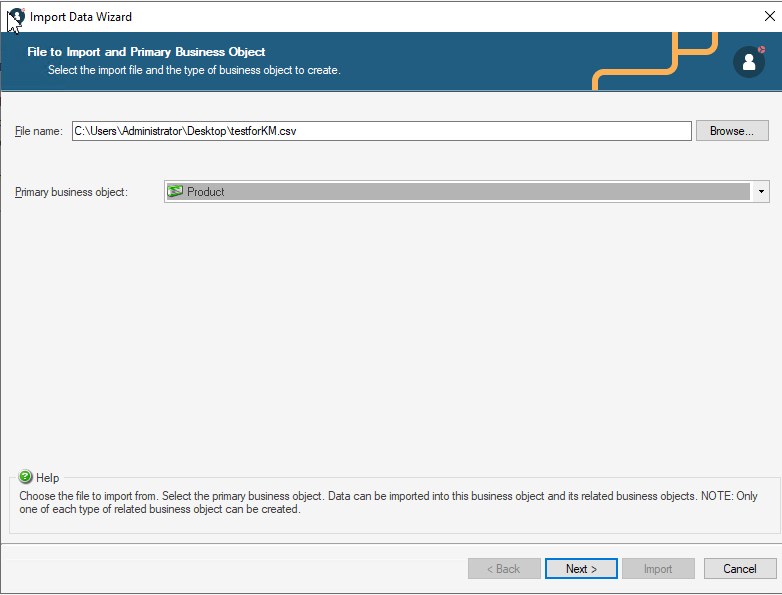Viewport: 782px width, 595px height.
Task: Cancel the import wizard
Action: coord(739,569)
